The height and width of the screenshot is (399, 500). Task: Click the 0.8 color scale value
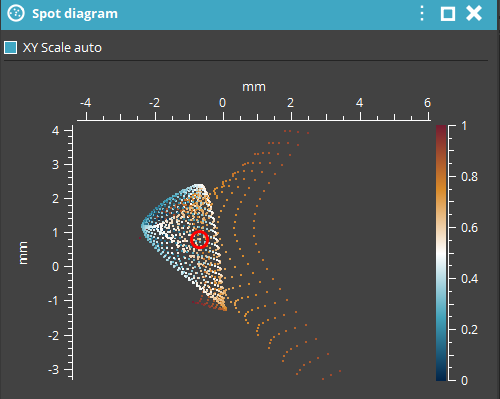click(x=469, y=177)
